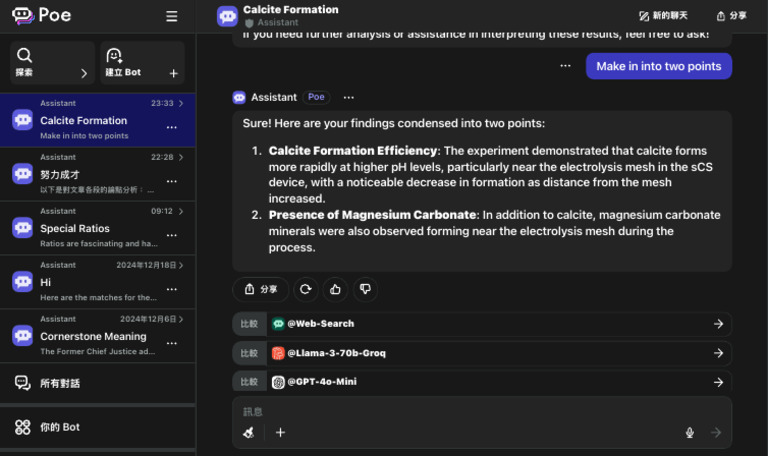Click the plus attachment icon in message box
The height and width of the screenshot is (456, 768).
pyautogui.click(x=280, y=432)
